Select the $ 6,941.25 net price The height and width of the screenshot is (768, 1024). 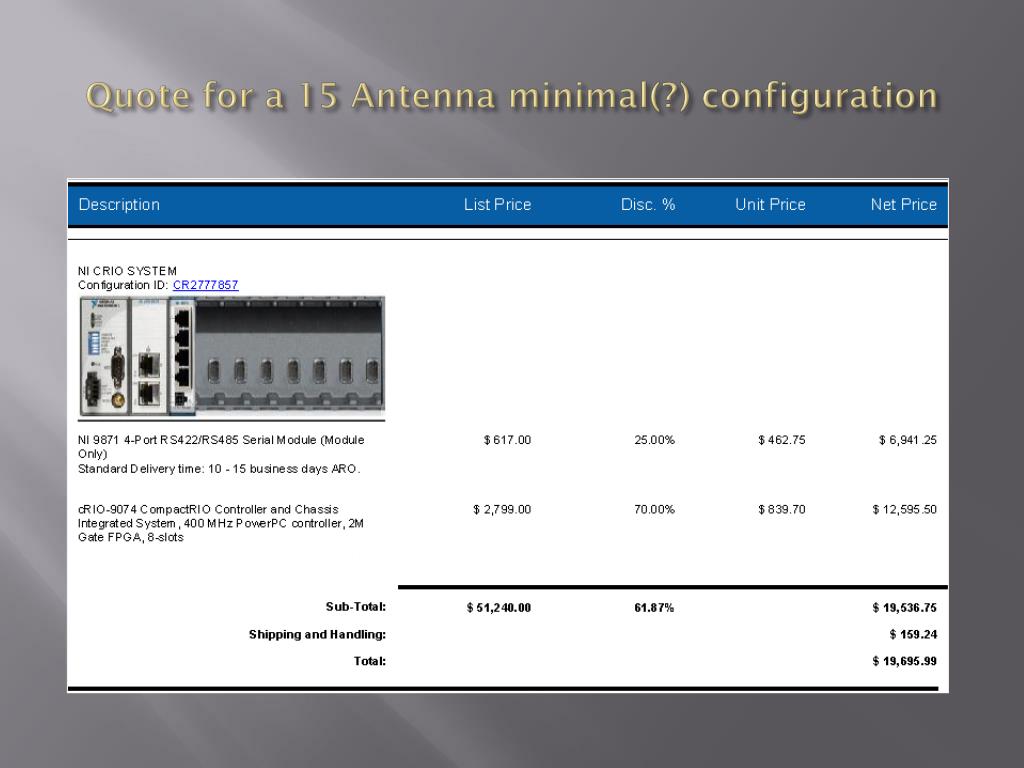click(908, 440)
